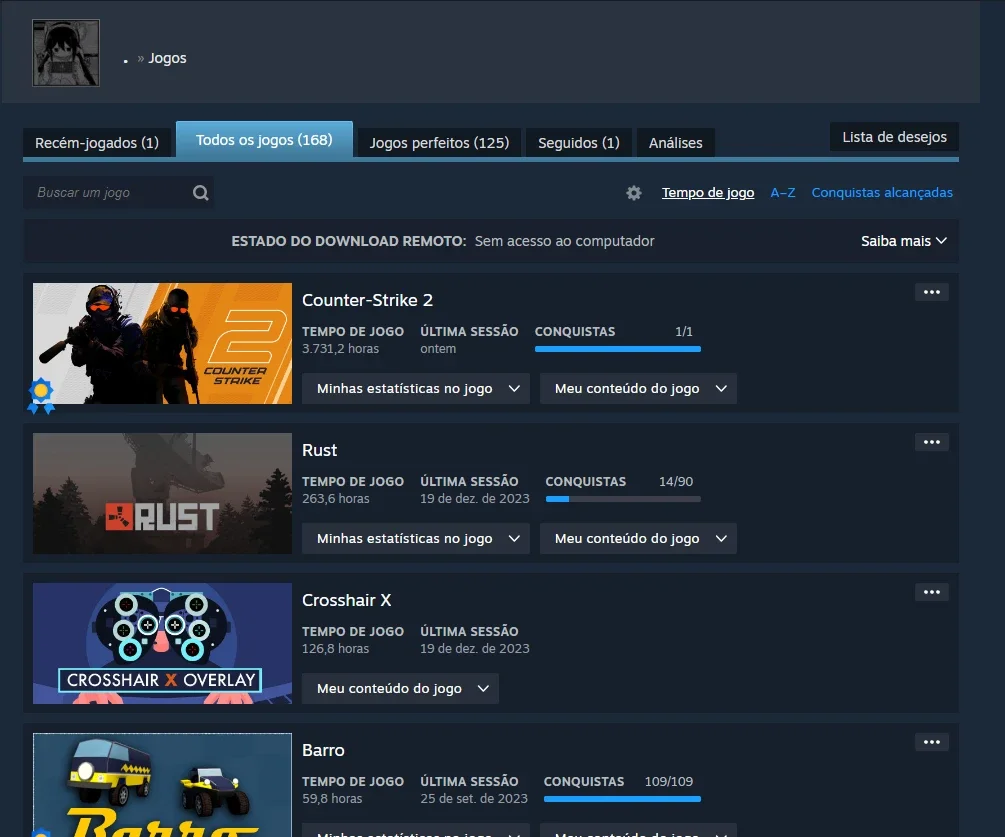
Task: Sort by Tempo de jogo
Action: click(708, 193)
